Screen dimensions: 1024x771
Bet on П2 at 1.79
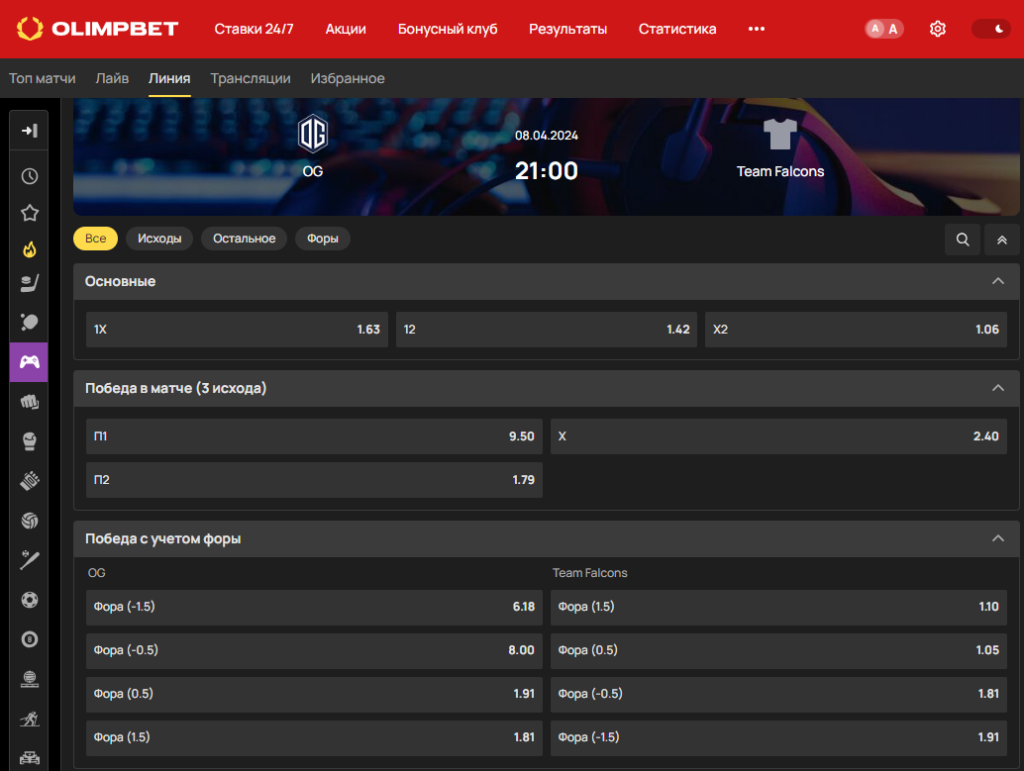coord(314,480)
